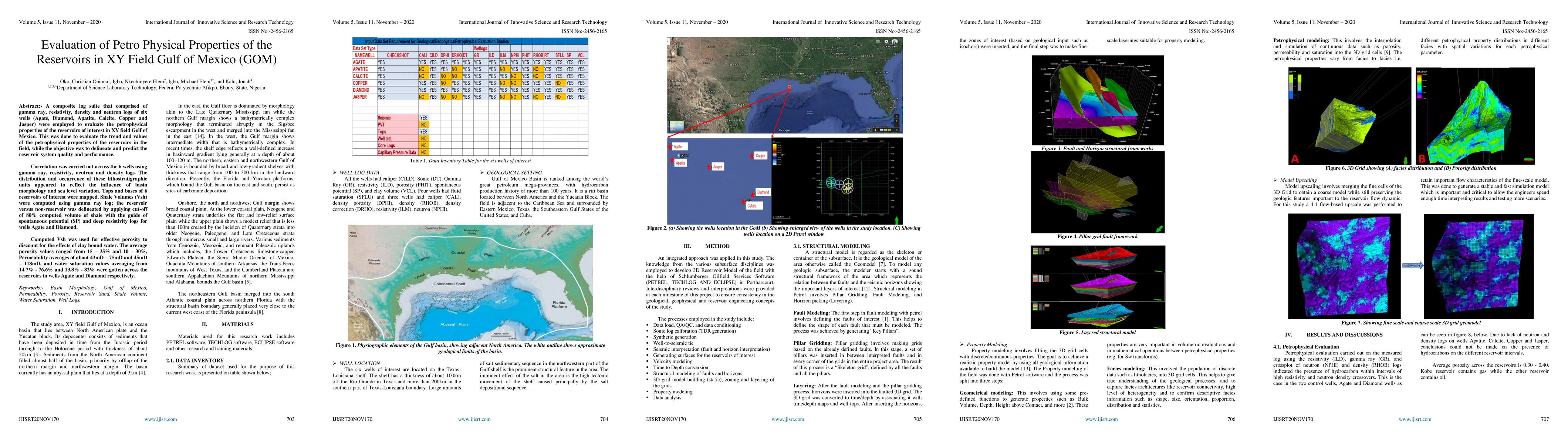Click the satellite map of the Gulf in Figure 2

[785, 85]
